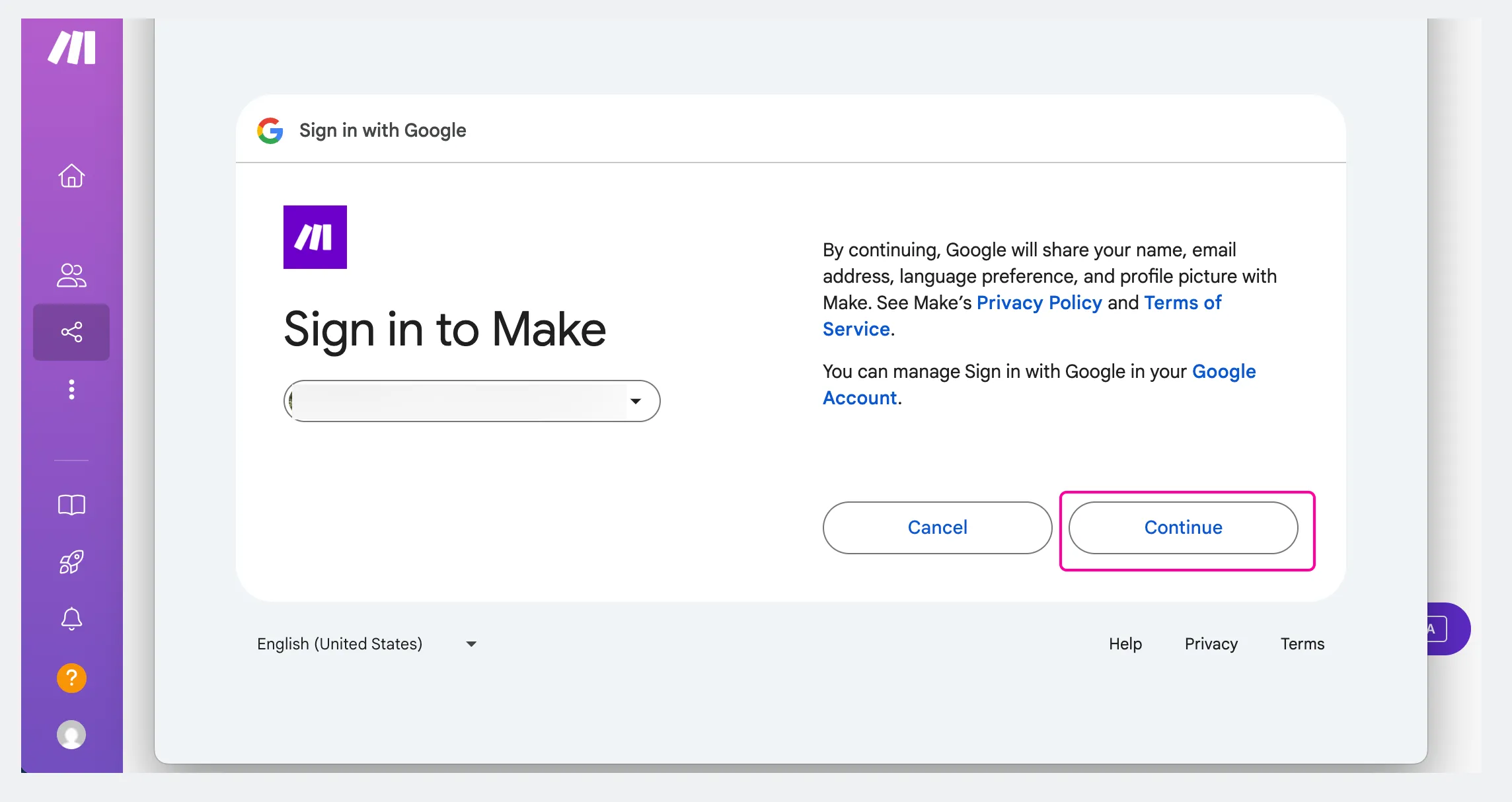Click the Continue button

[x=1183, y=528]
